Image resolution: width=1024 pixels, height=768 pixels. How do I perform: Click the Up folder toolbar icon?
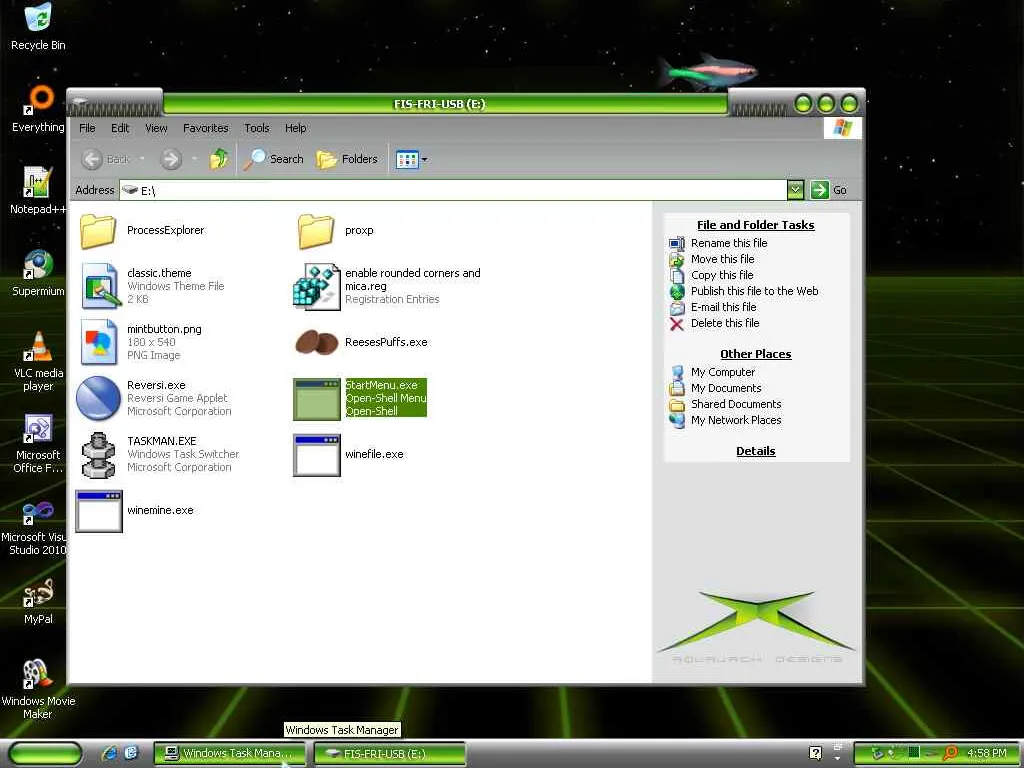[x=219, y=159]
